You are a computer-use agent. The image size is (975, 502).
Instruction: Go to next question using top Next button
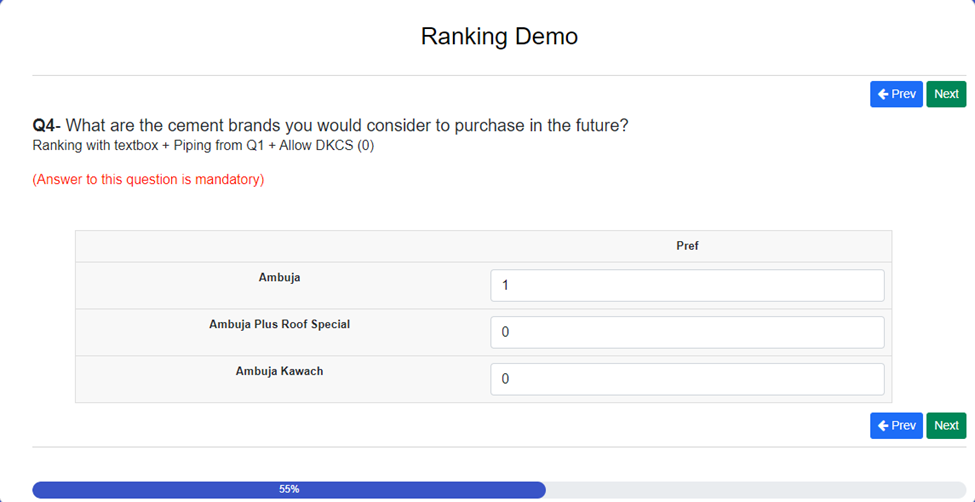click(x=946, y=94)
